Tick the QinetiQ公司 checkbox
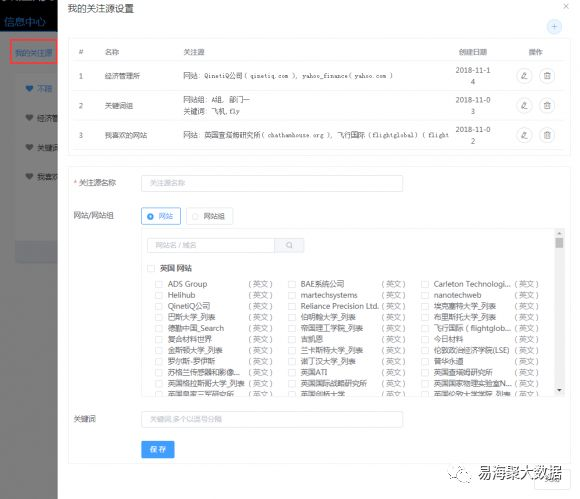This screenshot has width=580, height=499. (x=159, y=306)
